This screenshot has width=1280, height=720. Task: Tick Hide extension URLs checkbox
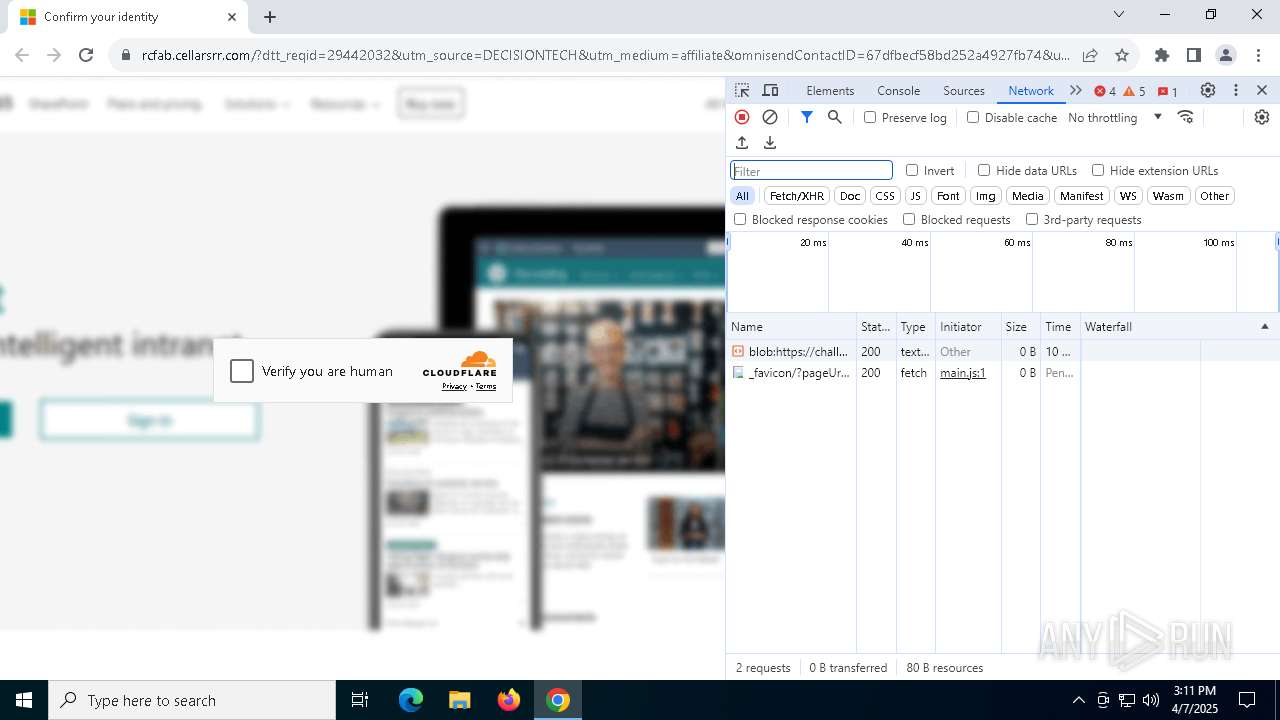pyautogui.click(x=1098, y=170)
